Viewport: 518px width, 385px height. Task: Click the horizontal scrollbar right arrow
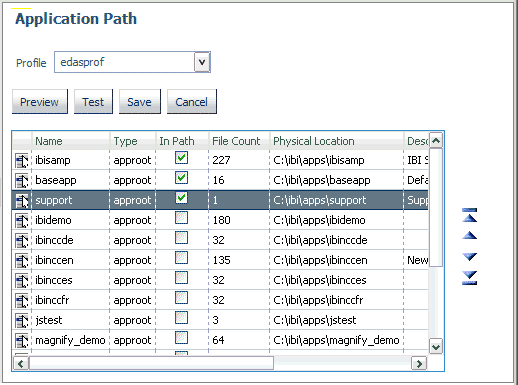[419, 363]
